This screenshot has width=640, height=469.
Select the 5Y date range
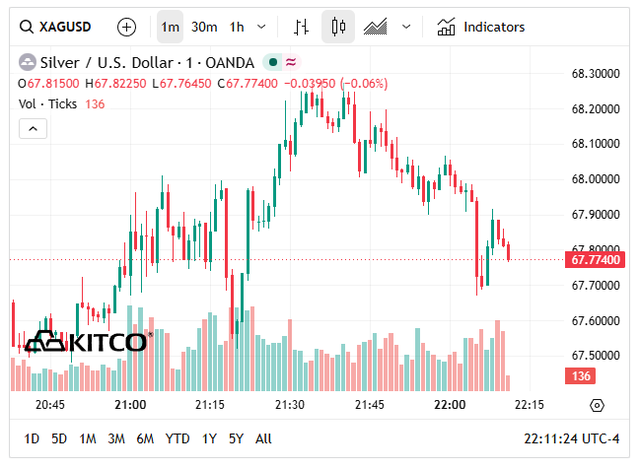[236, 439]
